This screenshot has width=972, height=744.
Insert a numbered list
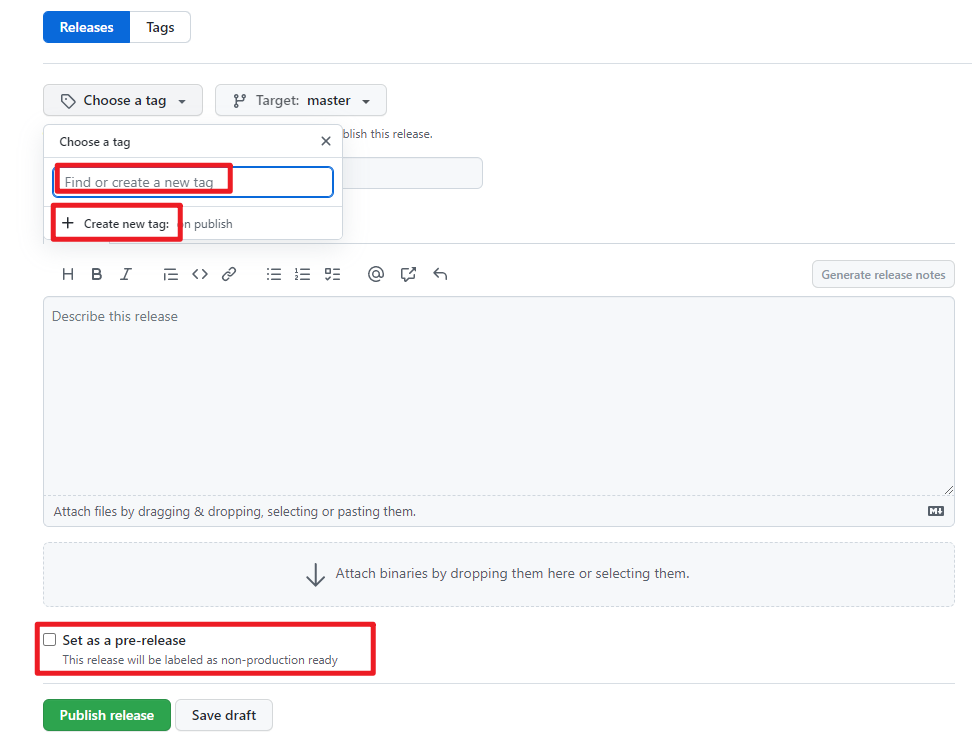click(x=303, y=274)
